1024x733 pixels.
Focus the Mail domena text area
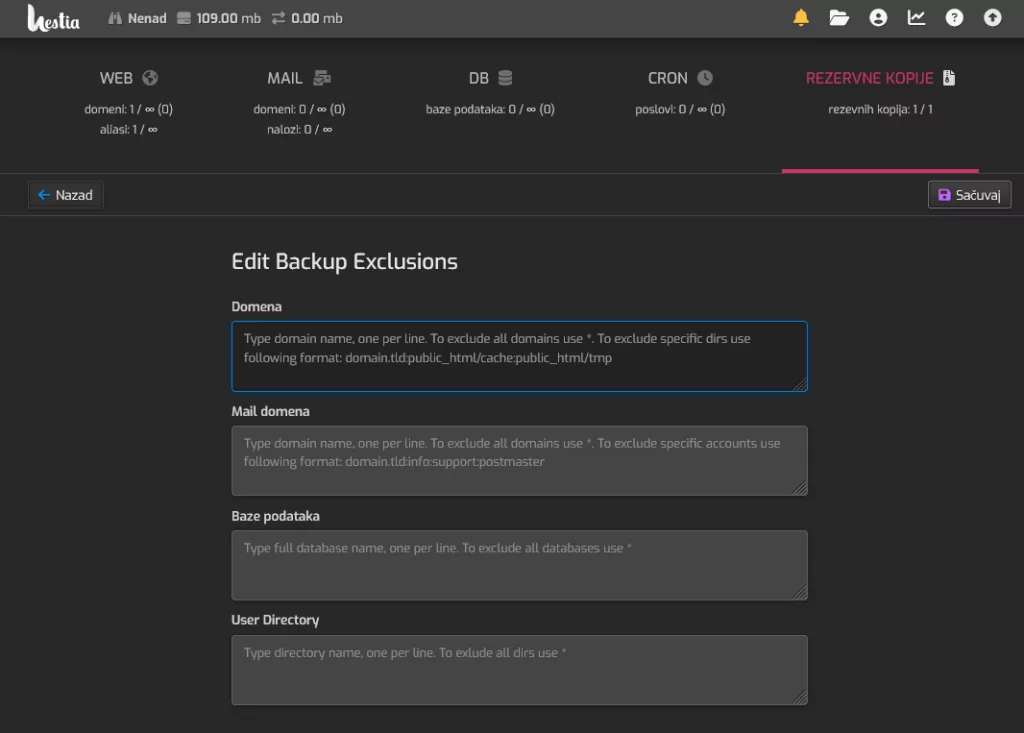point(519,461)
